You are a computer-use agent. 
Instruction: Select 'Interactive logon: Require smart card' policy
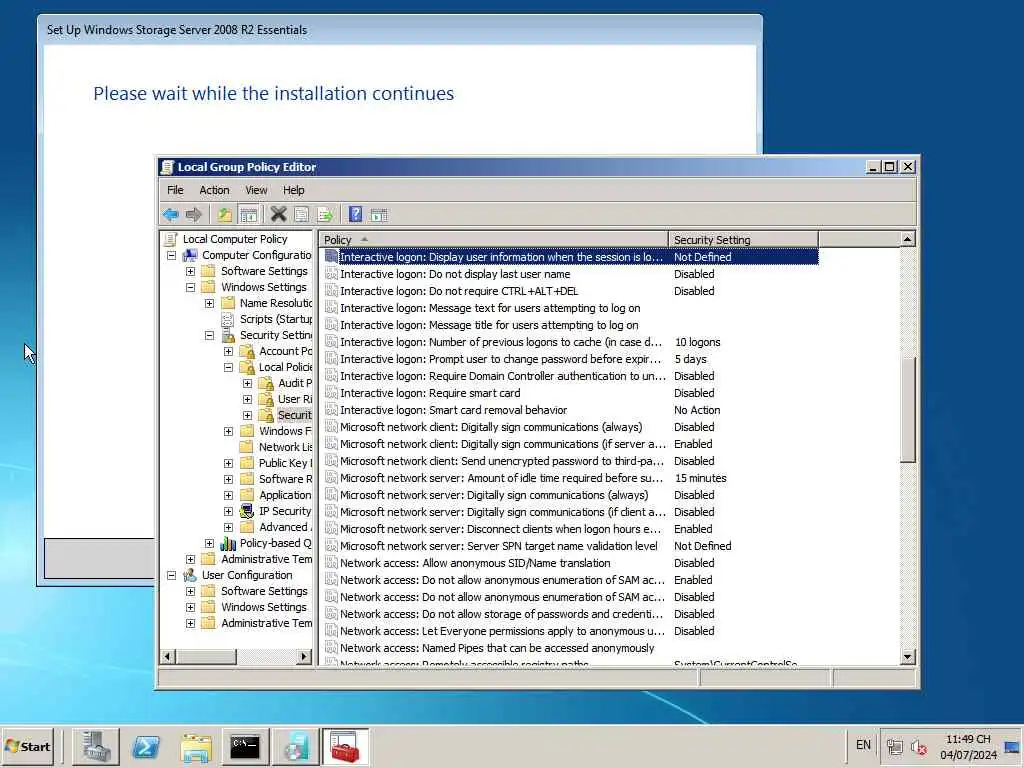click(x=430, y=393)
